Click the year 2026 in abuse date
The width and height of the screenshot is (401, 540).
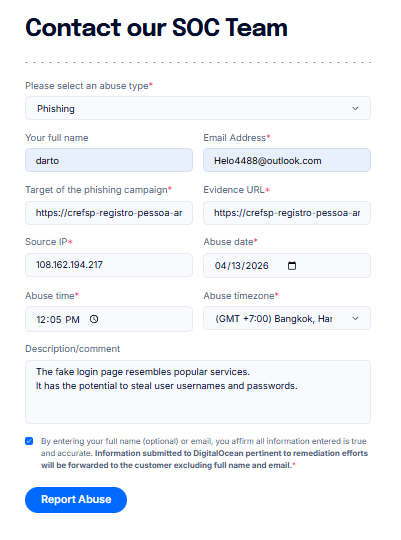pyautogui.click(x=257, y=266)
